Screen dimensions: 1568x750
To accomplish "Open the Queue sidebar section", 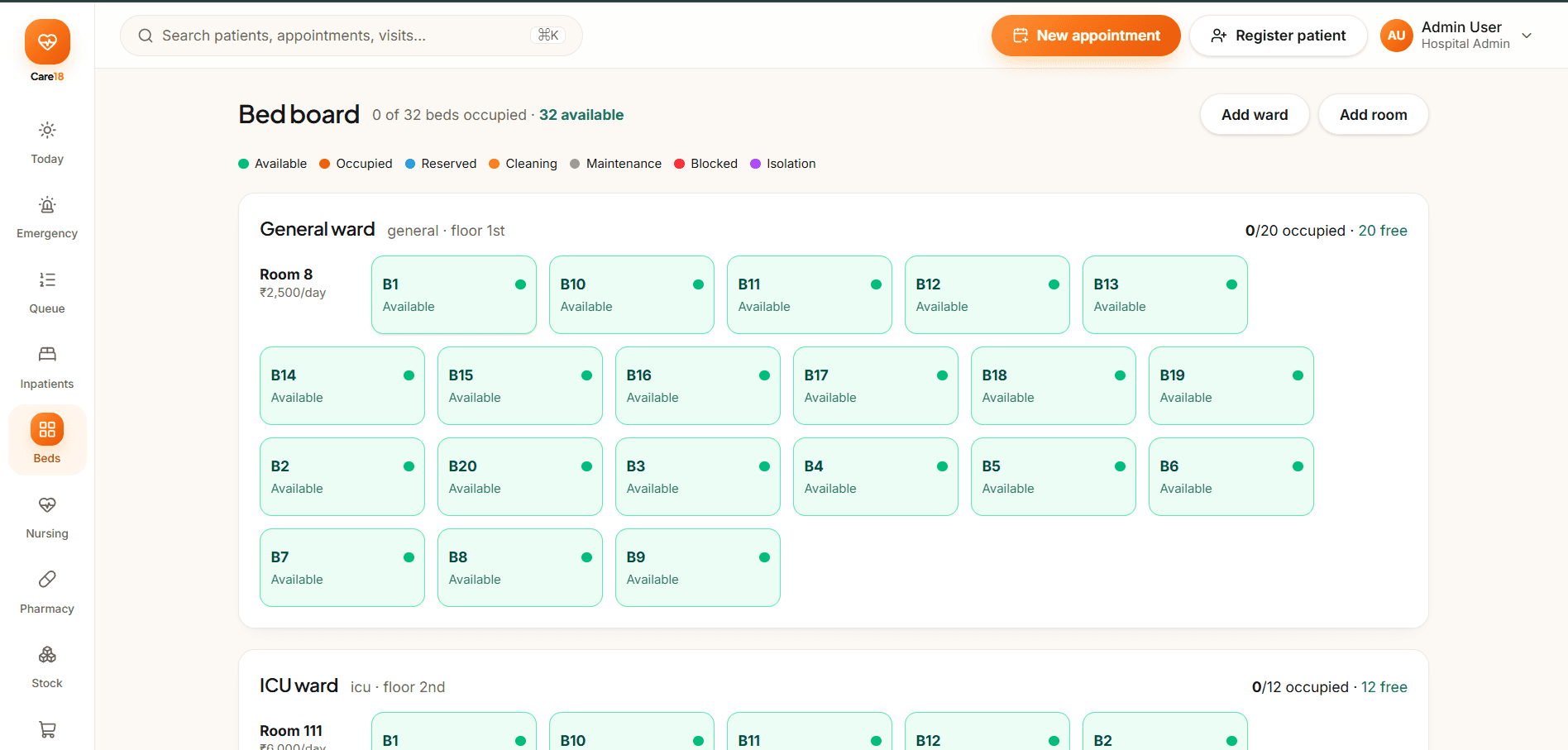I will click(47, 293).
